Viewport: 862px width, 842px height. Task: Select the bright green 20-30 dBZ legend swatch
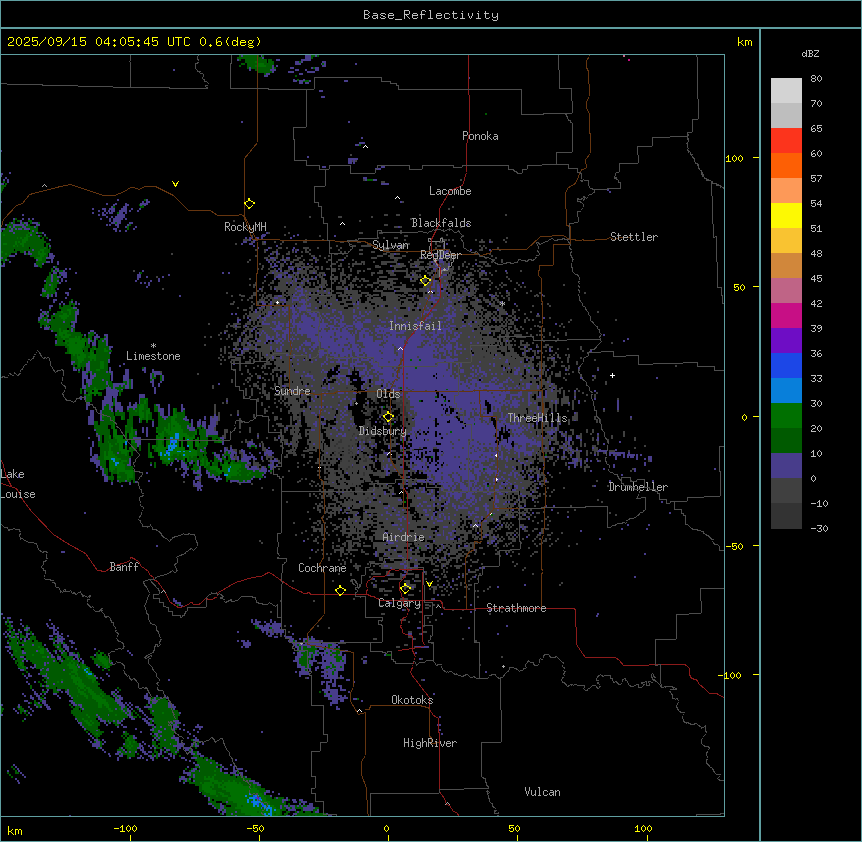coord(786,416)
